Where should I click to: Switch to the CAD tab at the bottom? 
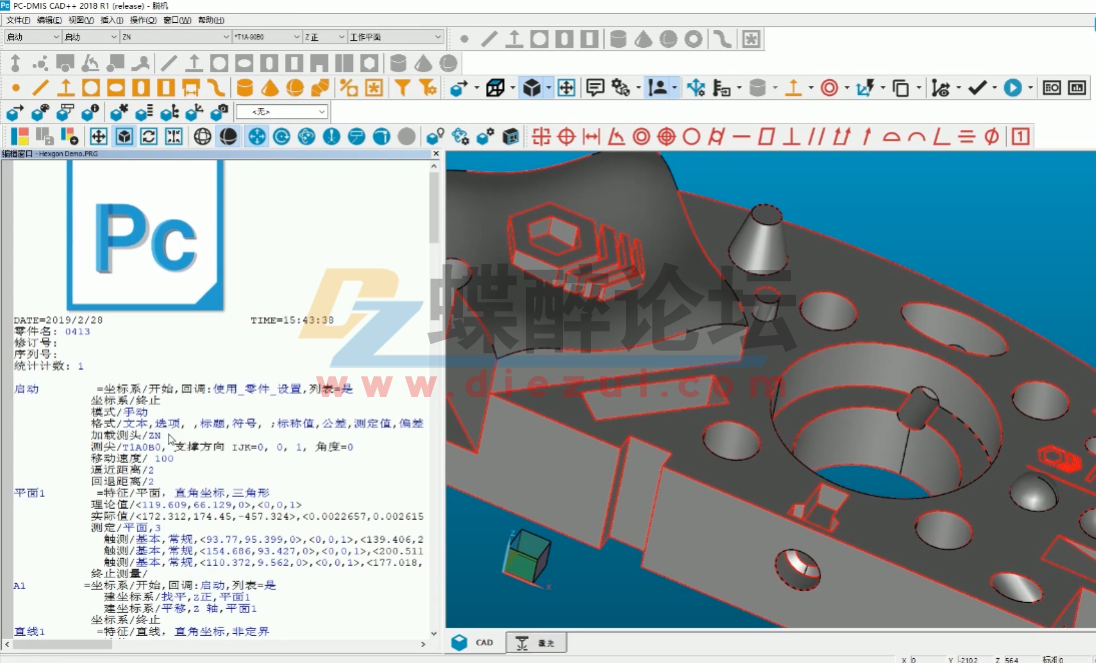coord(474,643)
